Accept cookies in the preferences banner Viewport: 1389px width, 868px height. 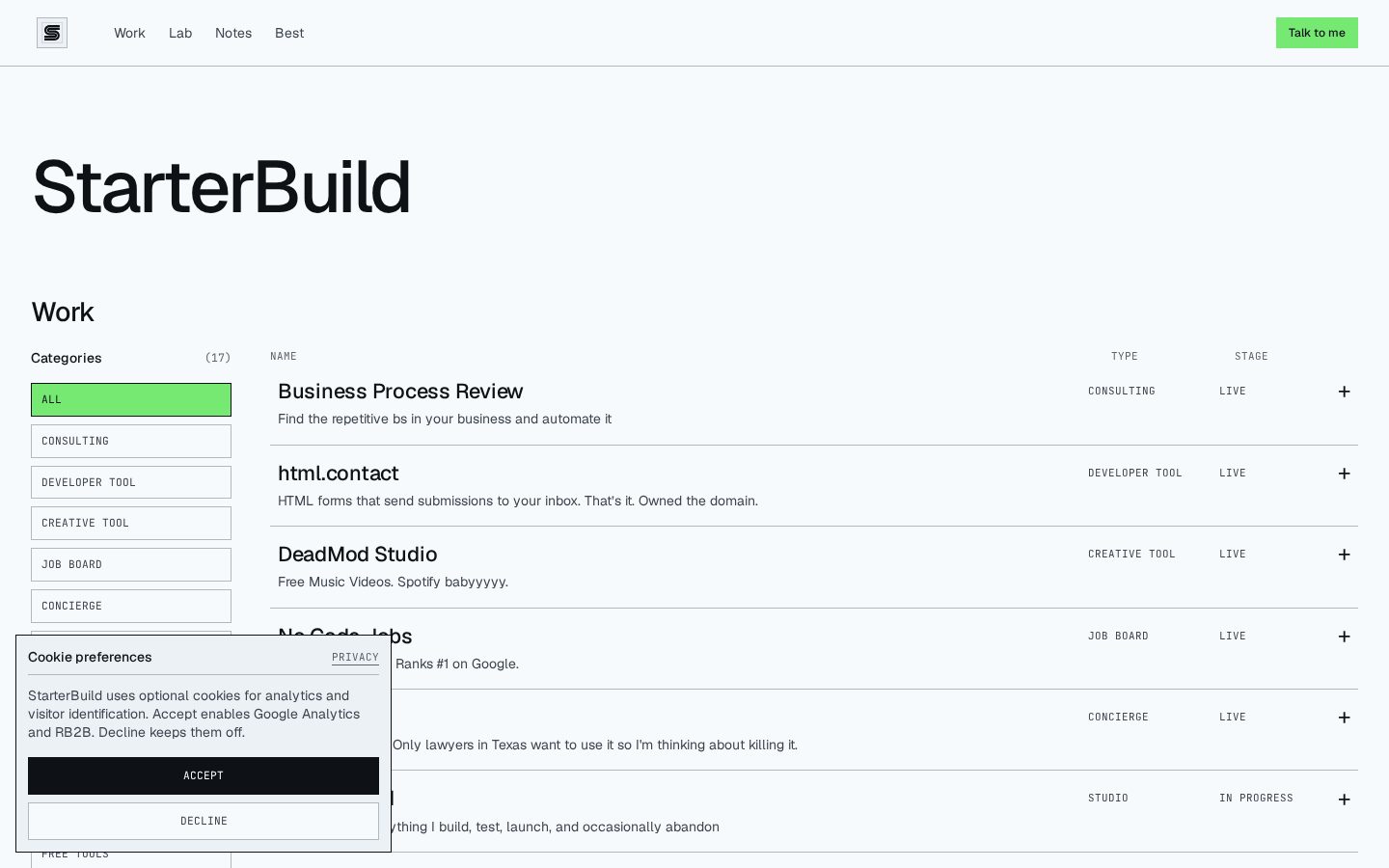204,775
